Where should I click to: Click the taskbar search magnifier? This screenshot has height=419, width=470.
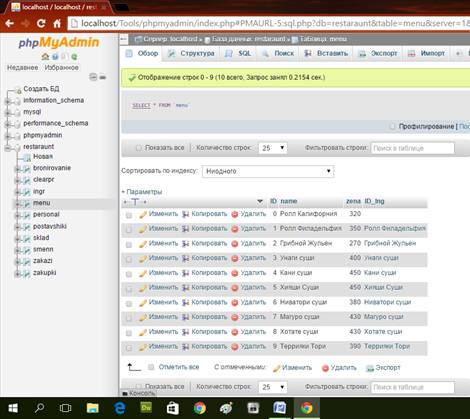(x=39, y=408)
